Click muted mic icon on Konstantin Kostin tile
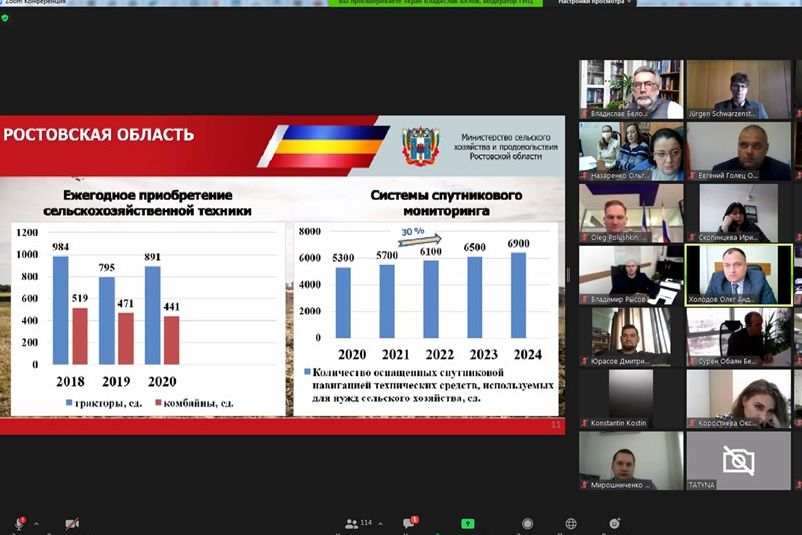The width and height of the screenshot is (802, 535). coord(585,423)
